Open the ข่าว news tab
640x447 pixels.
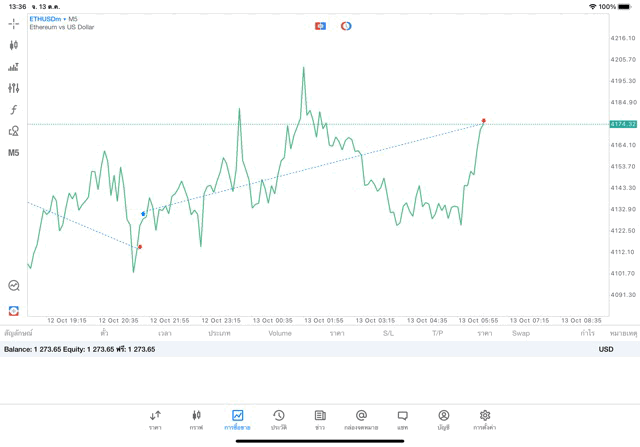coord(320,419)
